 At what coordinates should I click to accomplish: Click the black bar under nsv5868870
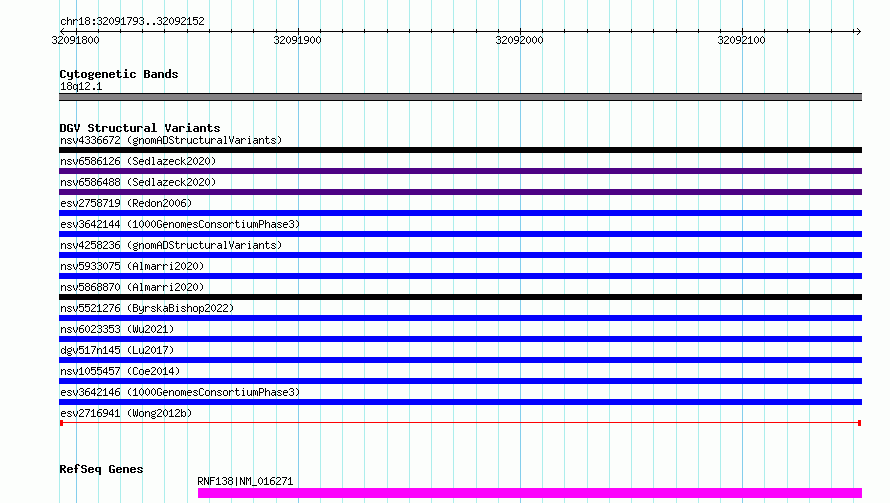(460, 297)
